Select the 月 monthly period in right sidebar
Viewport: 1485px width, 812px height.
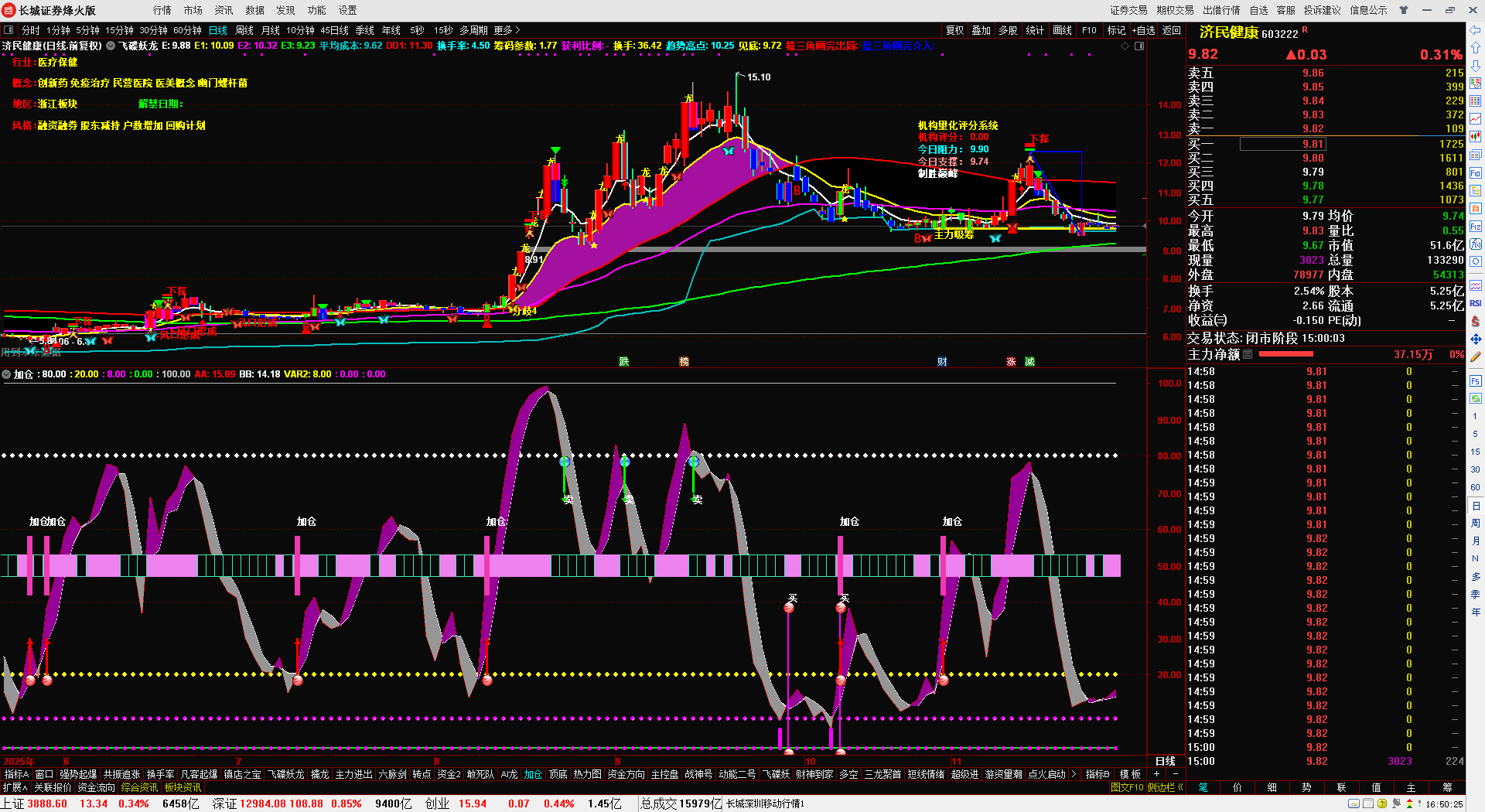(1475, 541)
